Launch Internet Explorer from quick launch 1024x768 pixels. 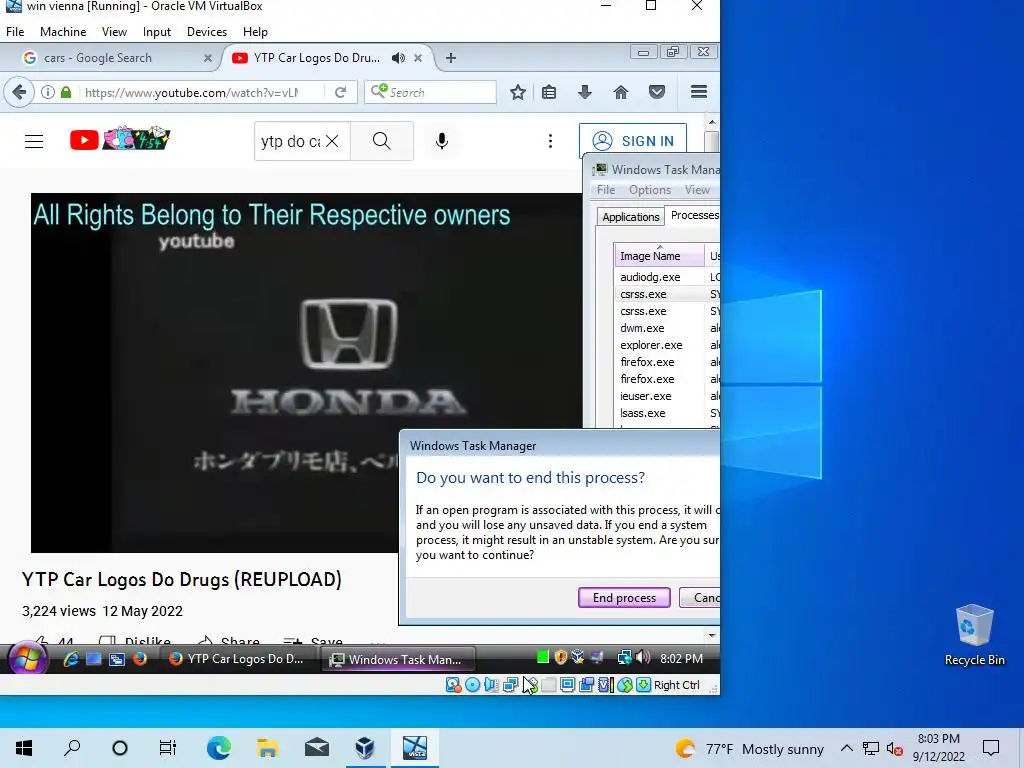click(71, 659)
